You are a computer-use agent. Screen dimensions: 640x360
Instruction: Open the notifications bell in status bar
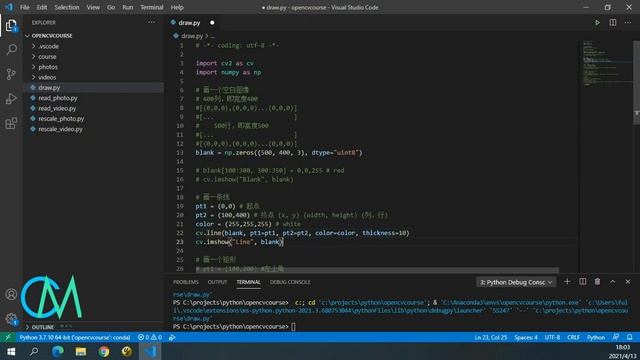click(630, 337)
